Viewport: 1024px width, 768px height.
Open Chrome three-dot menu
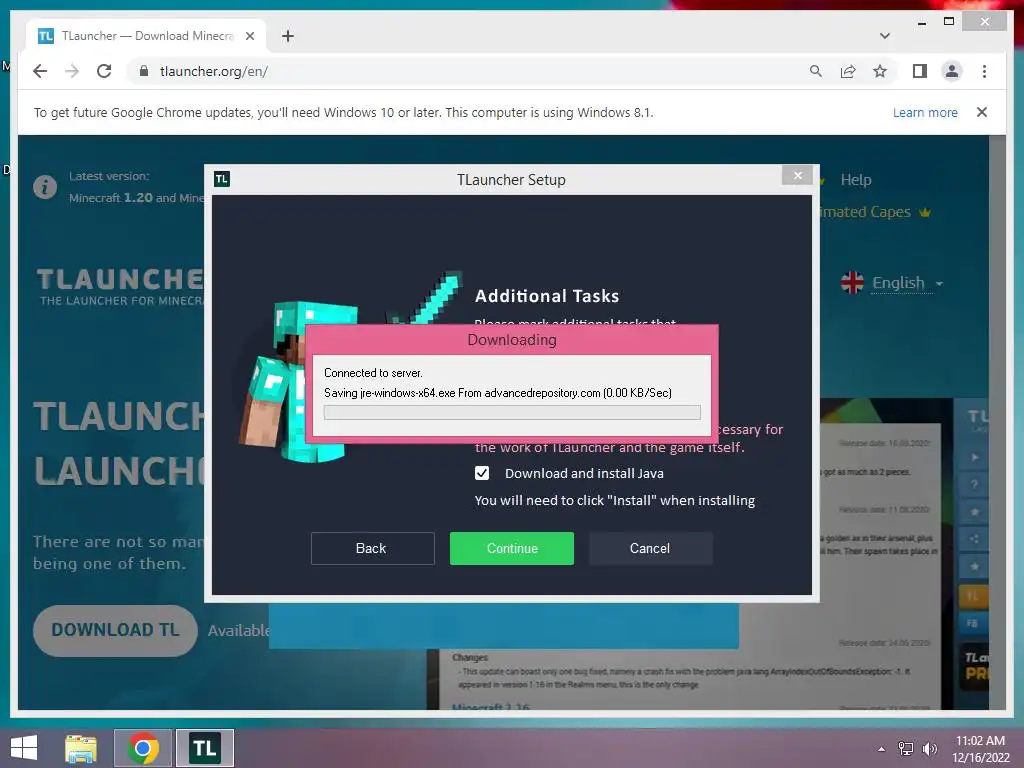click(x=984, y=71)
